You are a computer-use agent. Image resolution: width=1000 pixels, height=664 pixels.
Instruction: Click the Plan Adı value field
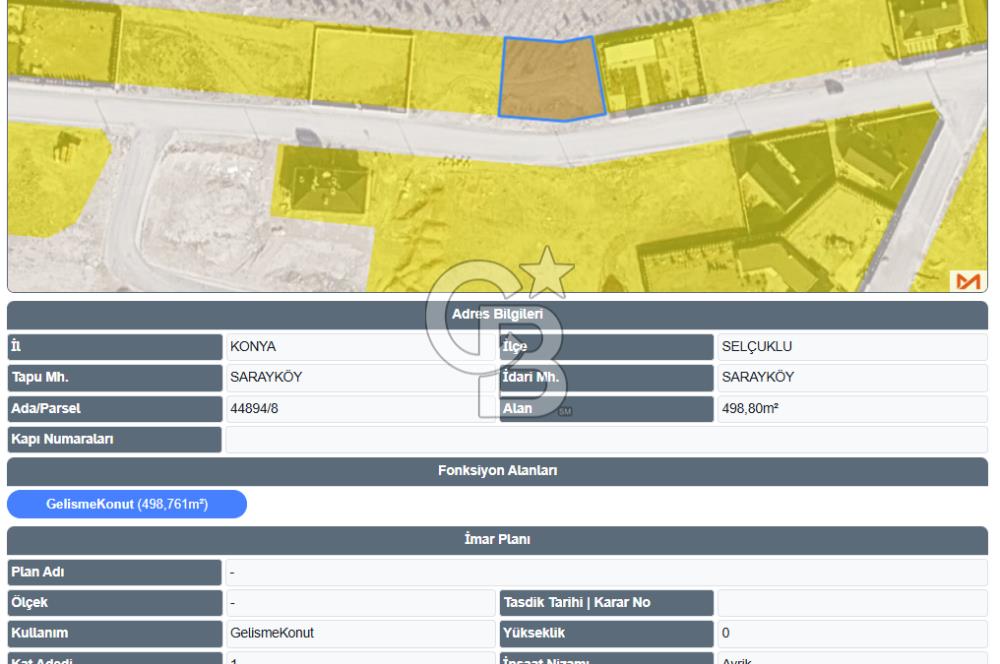[607, 572]
